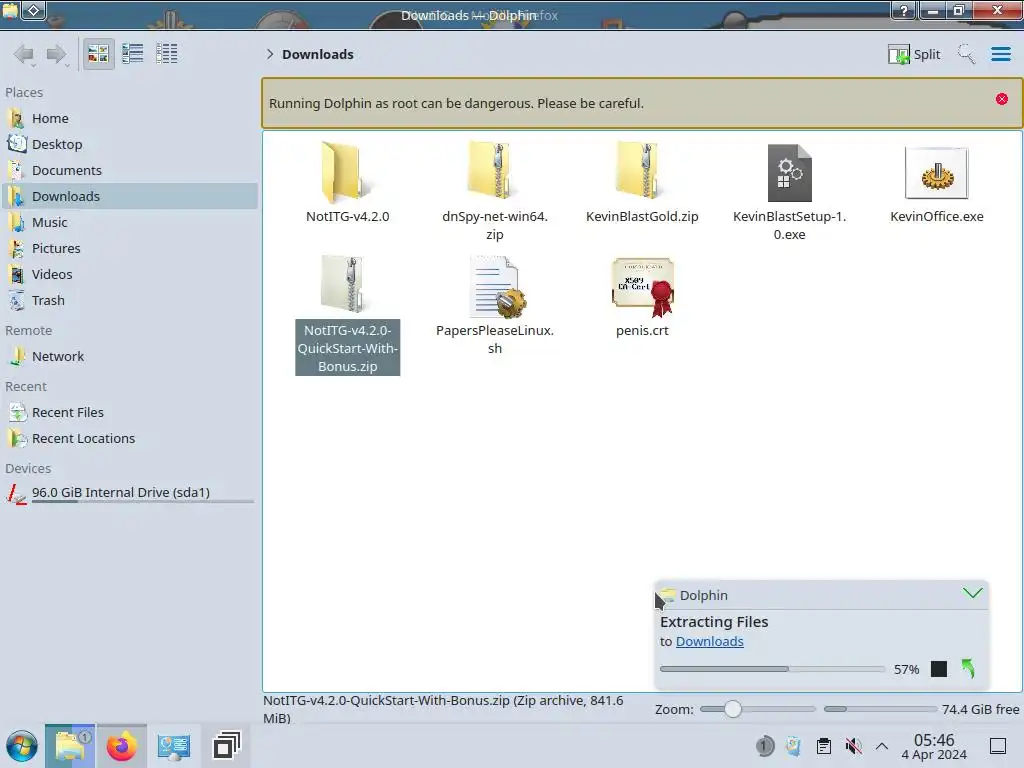Dismiss the root warning message
1024x768 pixels.
click(x=1001, y=99)
